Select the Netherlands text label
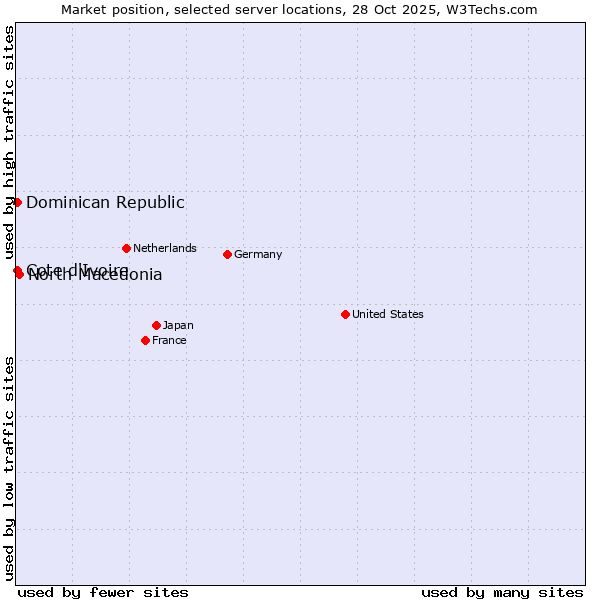Viewport: 600px width, 600px height. point(165,248)
